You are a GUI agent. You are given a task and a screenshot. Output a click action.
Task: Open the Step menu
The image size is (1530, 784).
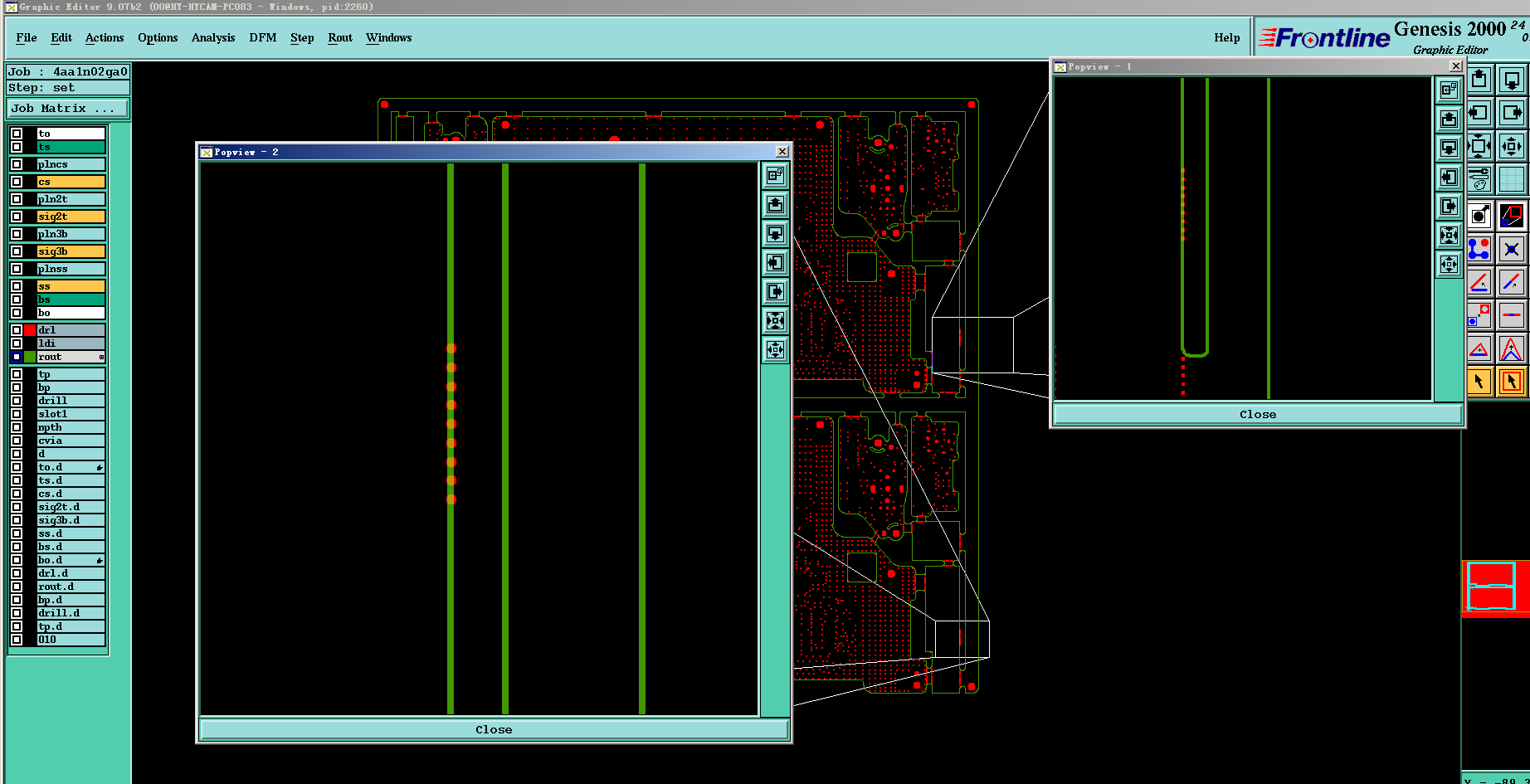[x=302, y=37]
